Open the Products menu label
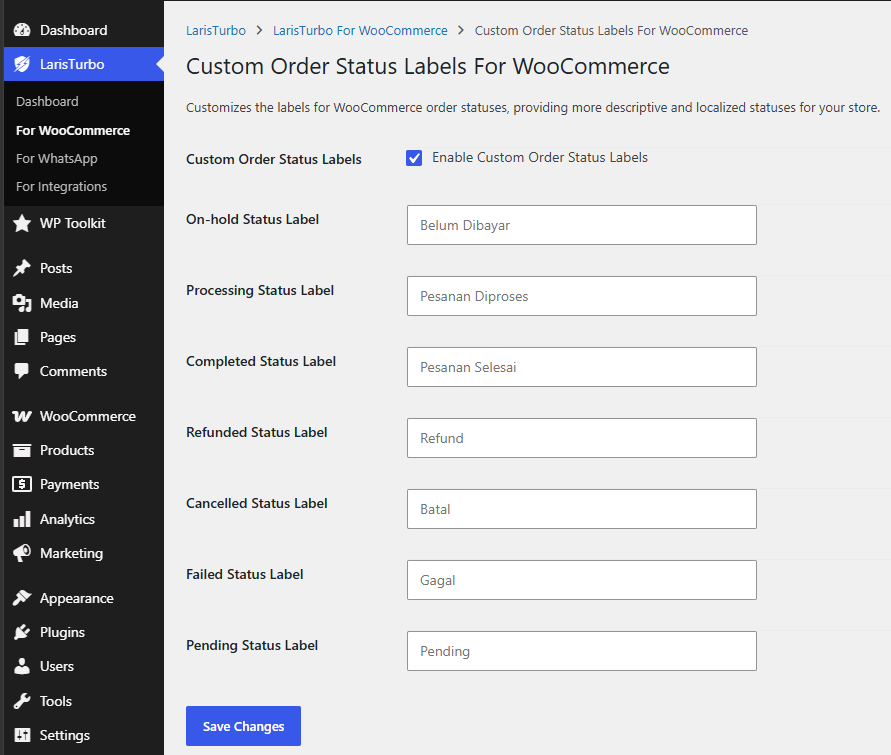 point(67,451)
